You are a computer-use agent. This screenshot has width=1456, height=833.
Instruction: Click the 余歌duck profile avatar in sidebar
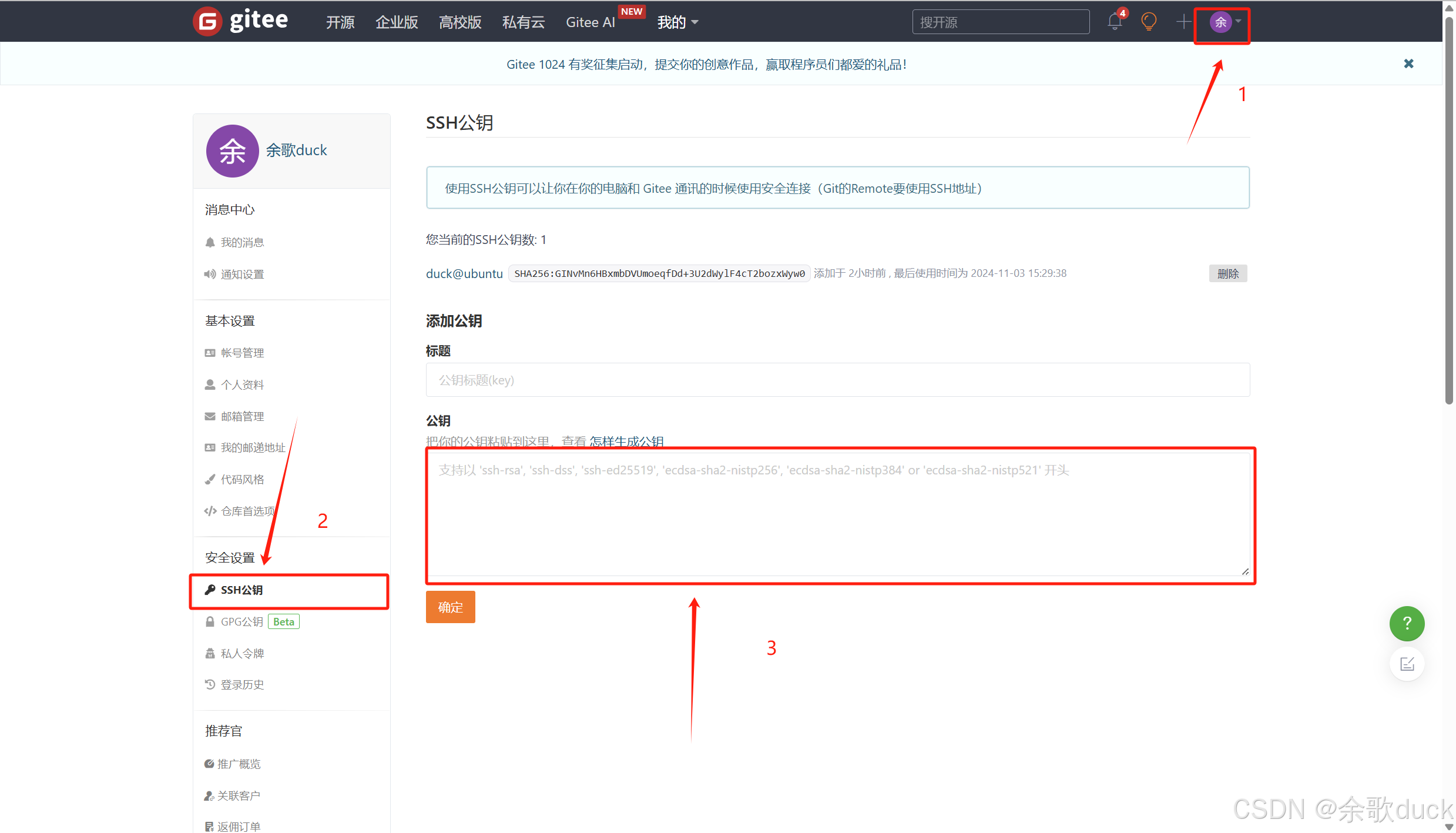[x=233, y=151]
